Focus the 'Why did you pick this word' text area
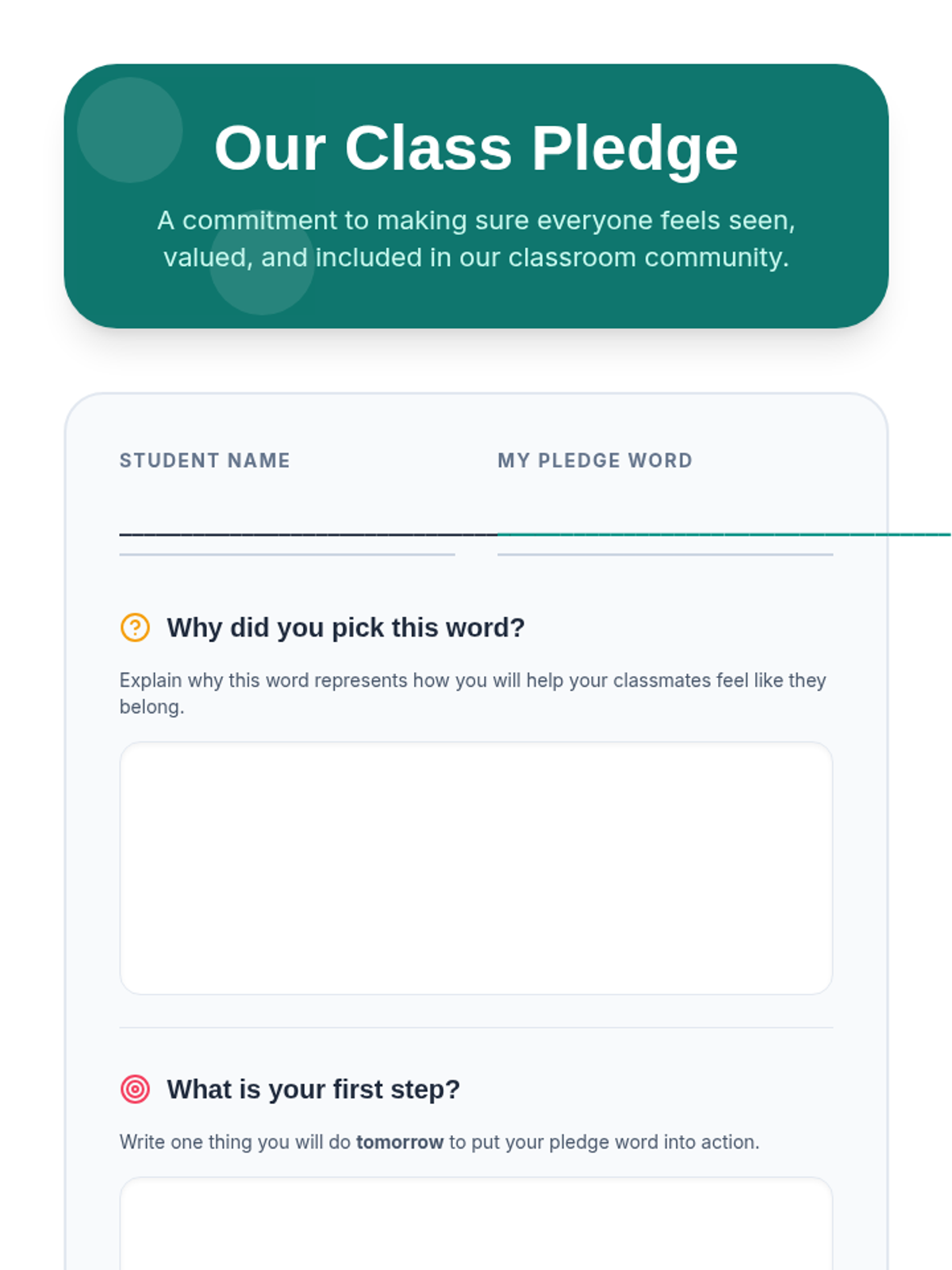 point(476,868)
